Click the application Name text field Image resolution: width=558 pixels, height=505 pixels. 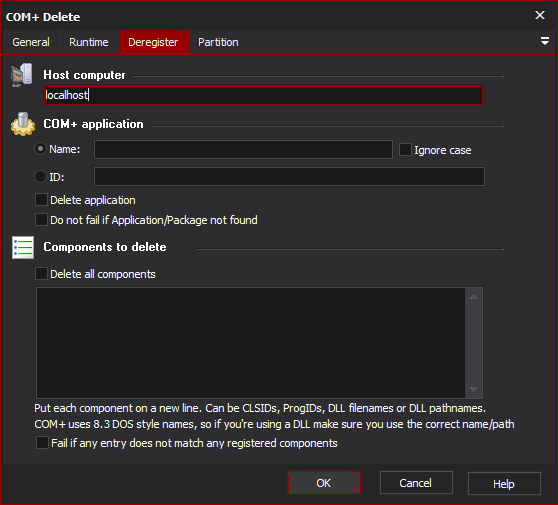pyautogui.click(x=243, y=149)
